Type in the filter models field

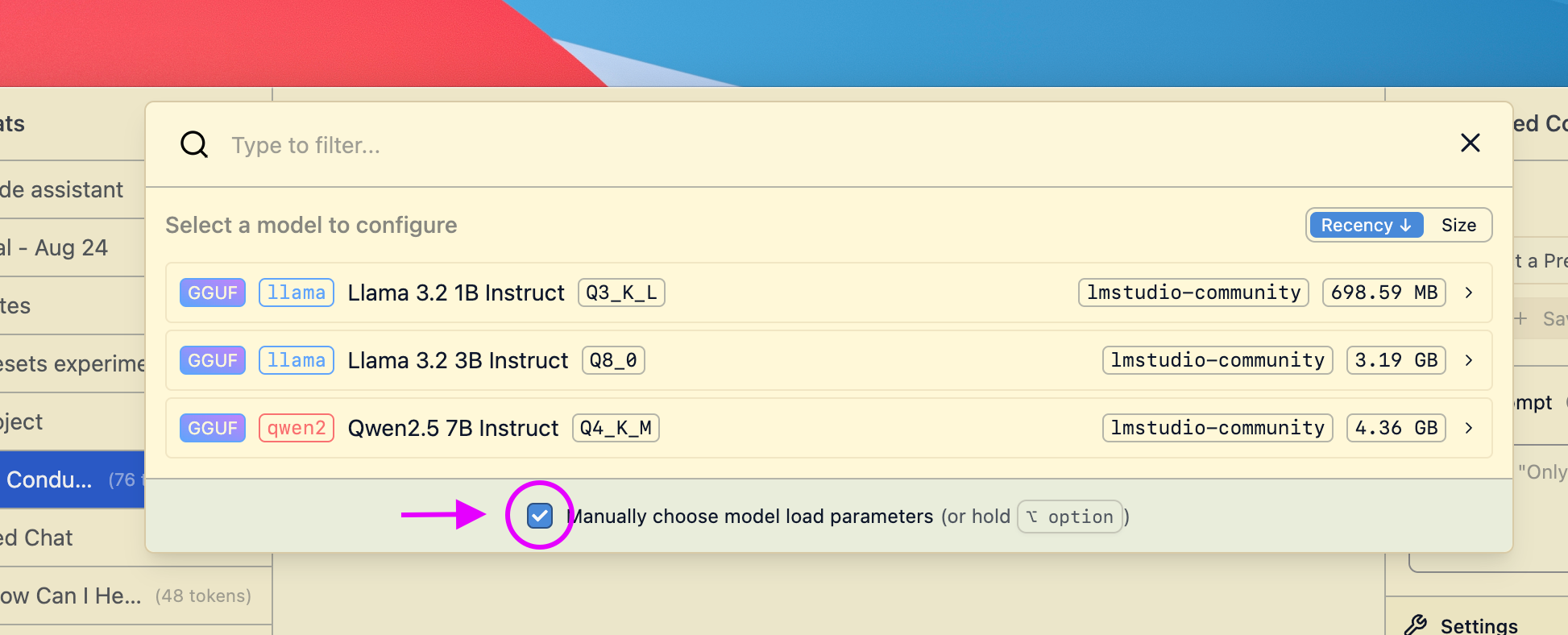(x=725, y=145)
